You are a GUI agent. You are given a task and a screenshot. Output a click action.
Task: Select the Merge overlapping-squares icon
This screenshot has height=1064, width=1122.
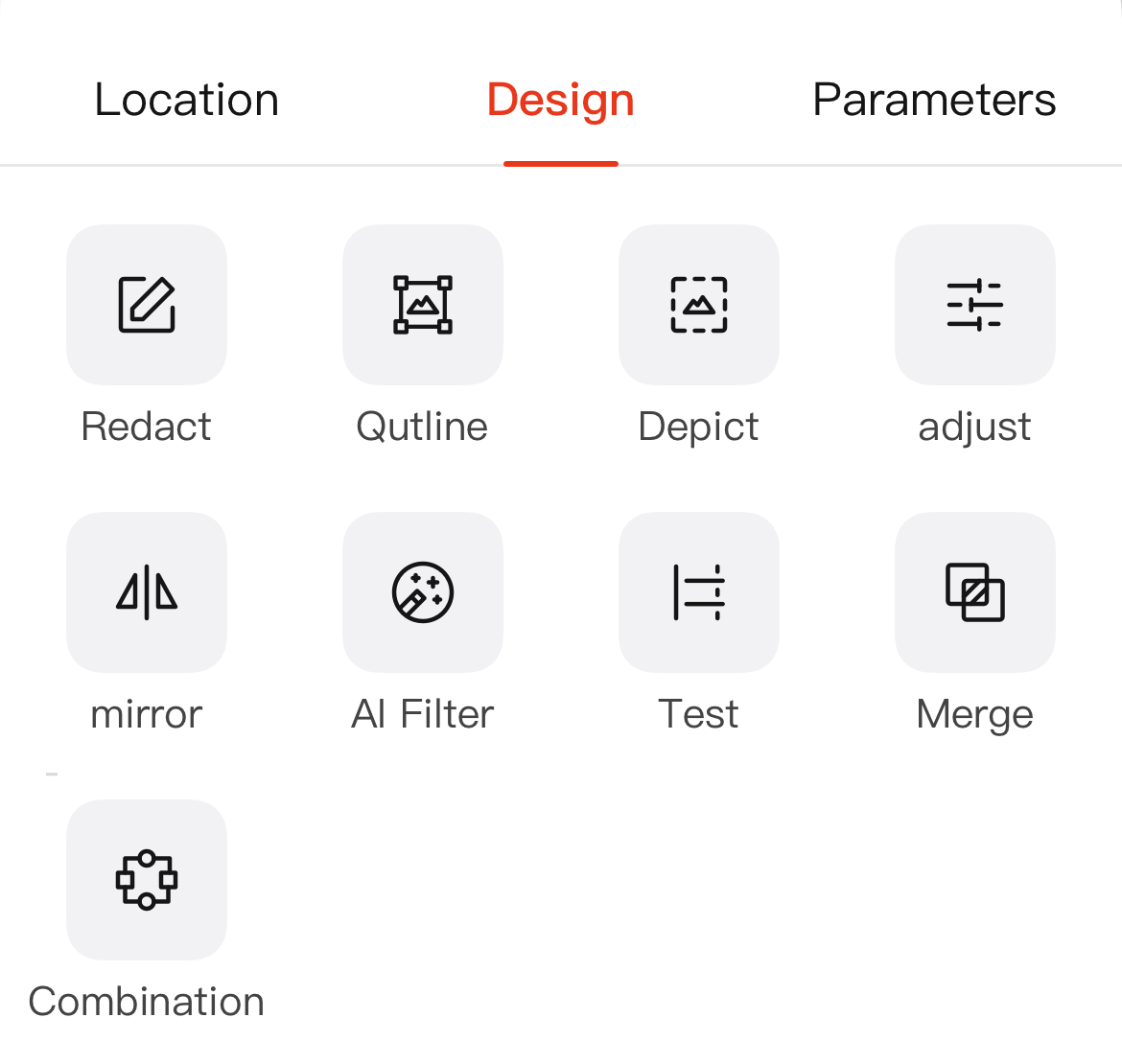point(975,592)
